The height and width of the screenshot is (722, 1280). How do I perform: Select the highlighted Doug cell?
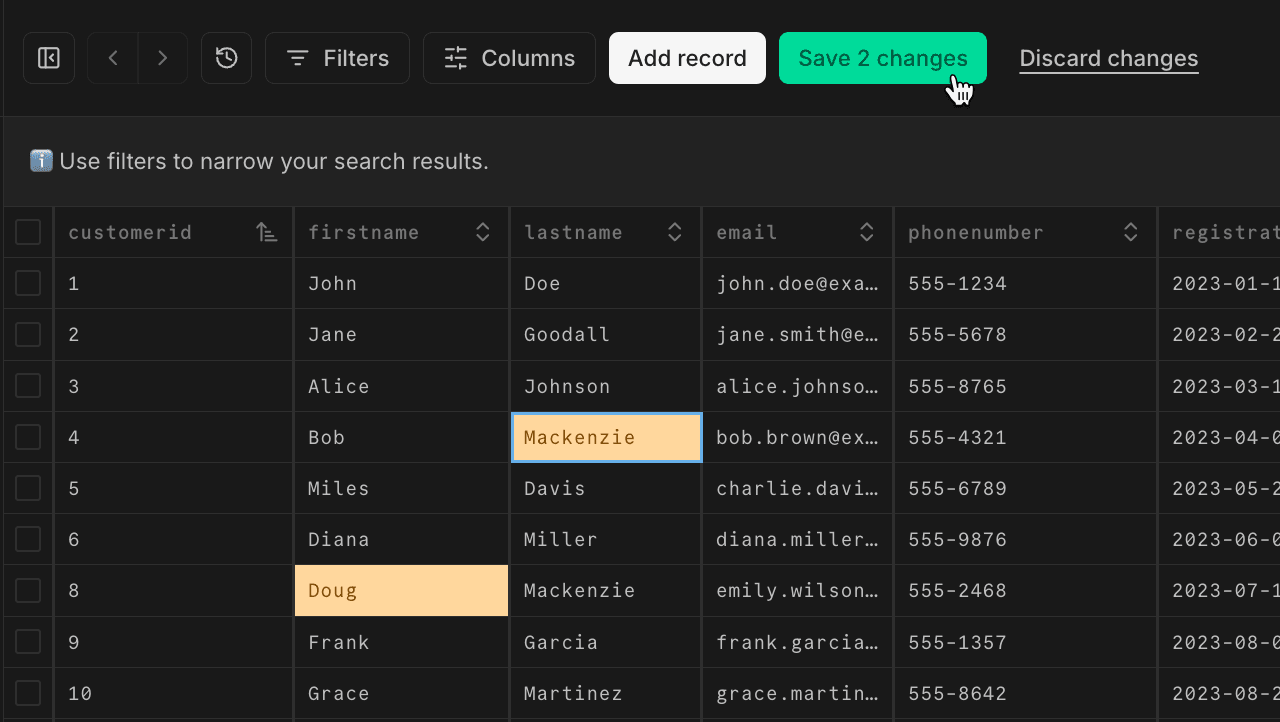(401, 591)
